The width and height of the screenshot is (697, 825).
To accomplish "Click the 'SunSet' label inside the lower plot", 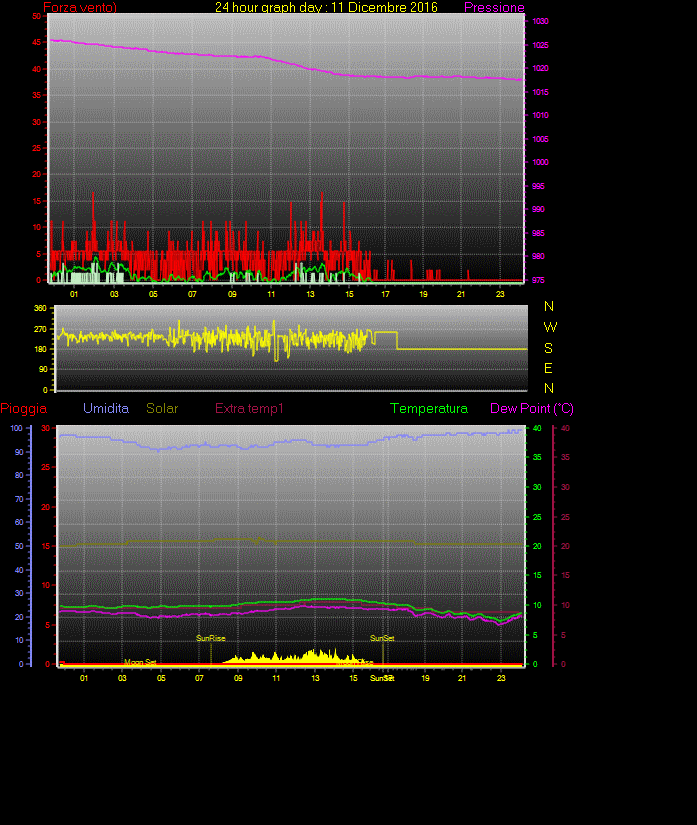I will [382, 638].
